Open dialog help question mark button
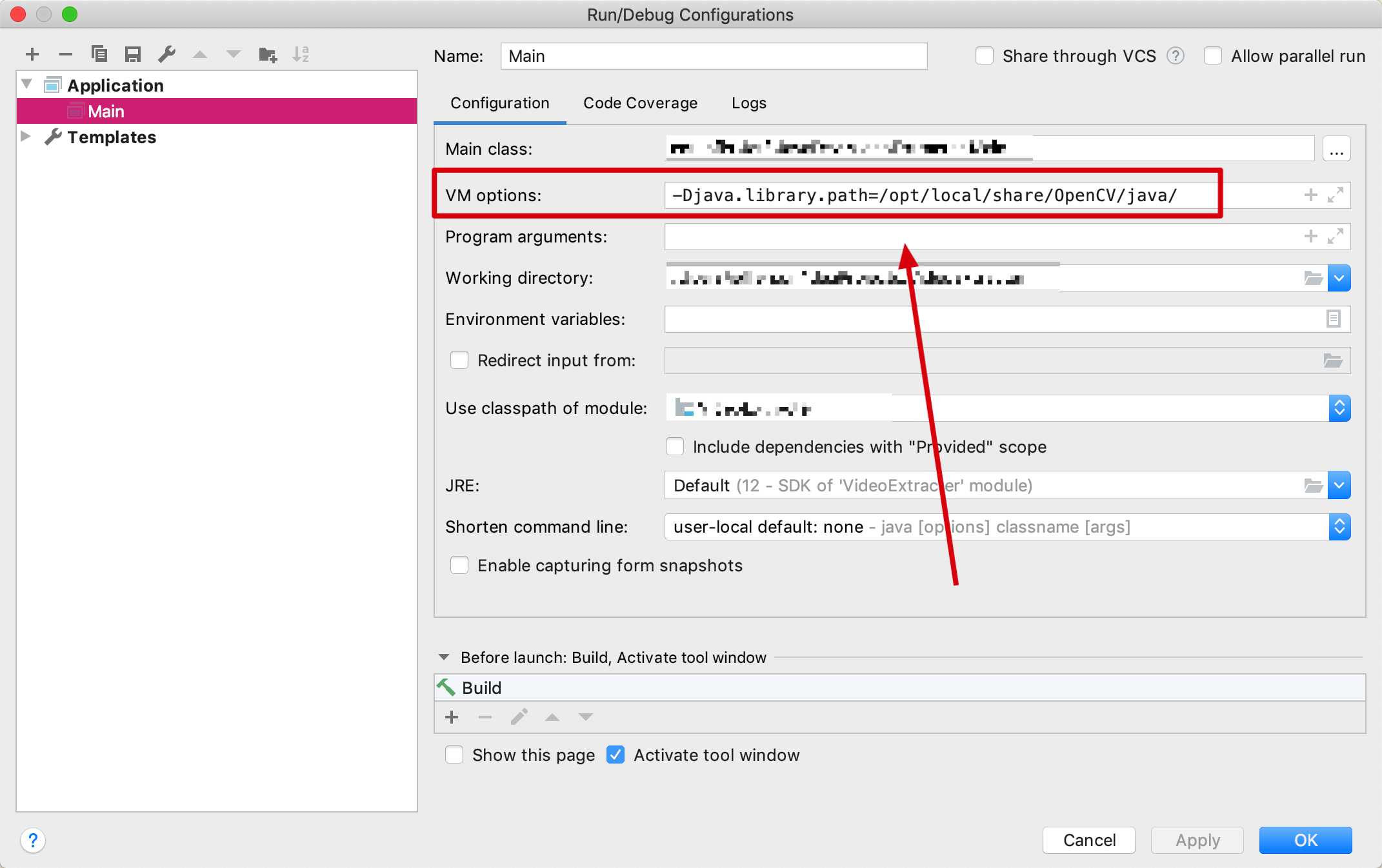Viewport: 1382px width, 868px height. tap(33, 840)
